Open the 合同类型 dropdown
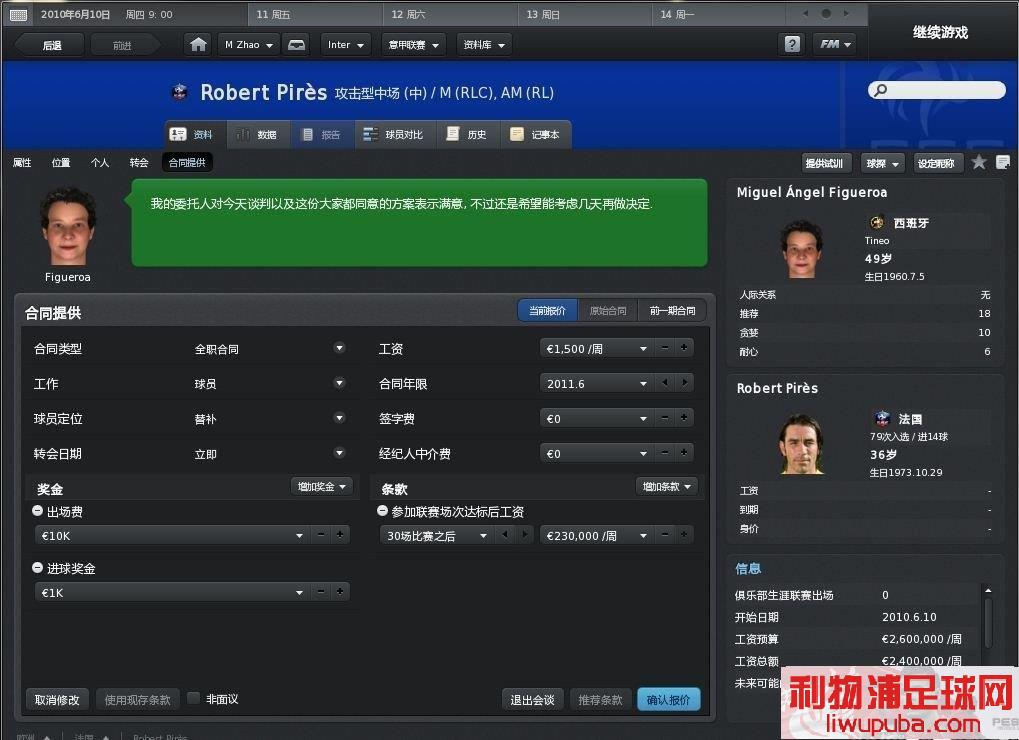The image size is (1019, 740). [339, 348]
